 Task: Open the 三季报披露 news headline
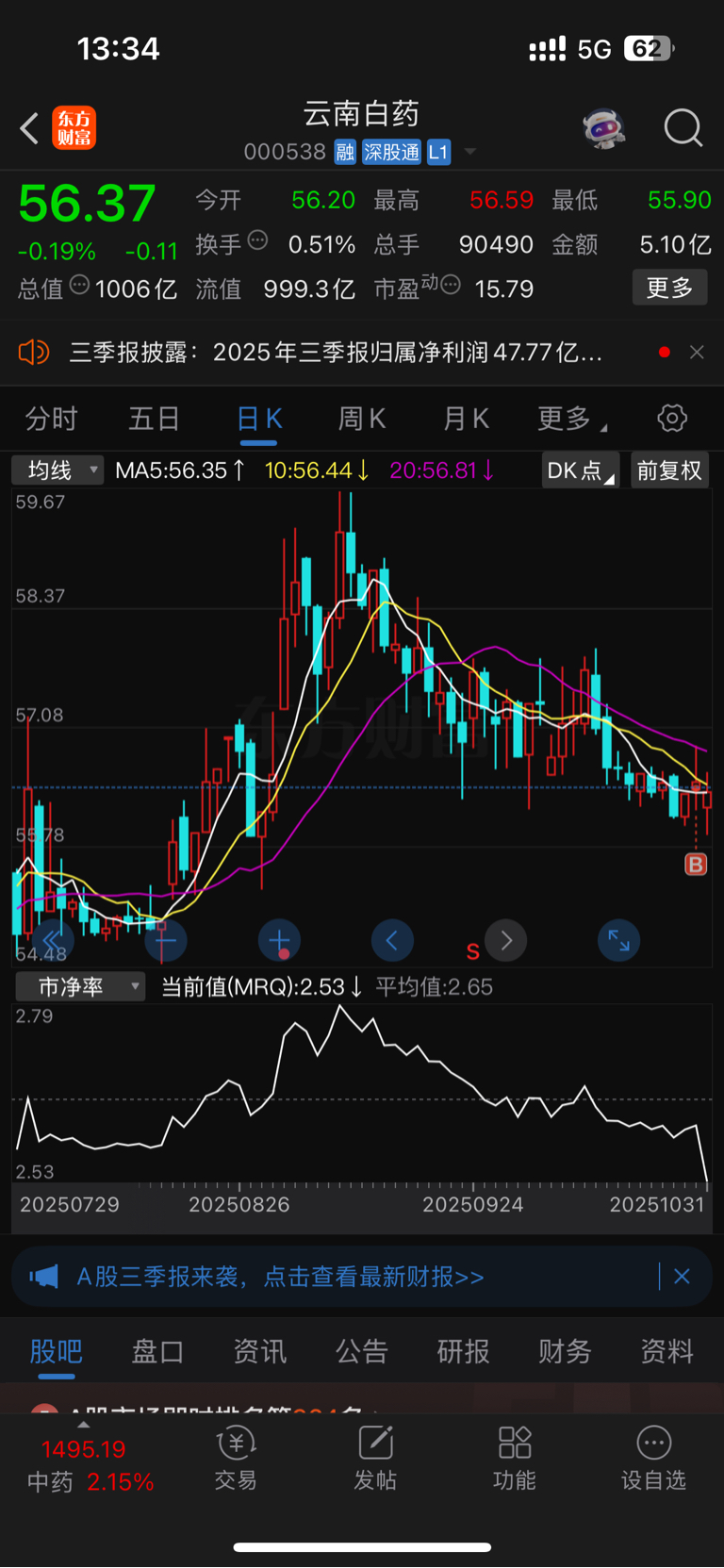click(x=336, y=353)
